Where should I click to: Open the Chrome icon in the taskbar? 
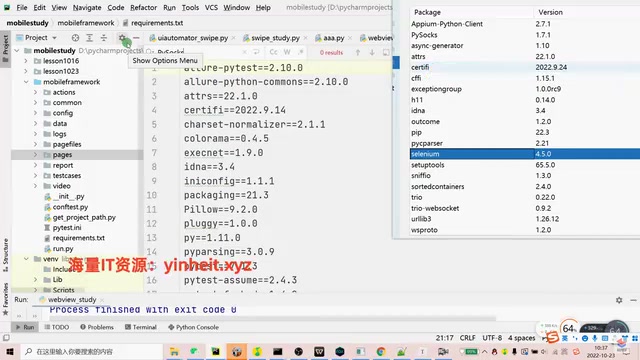pos(380,351)
